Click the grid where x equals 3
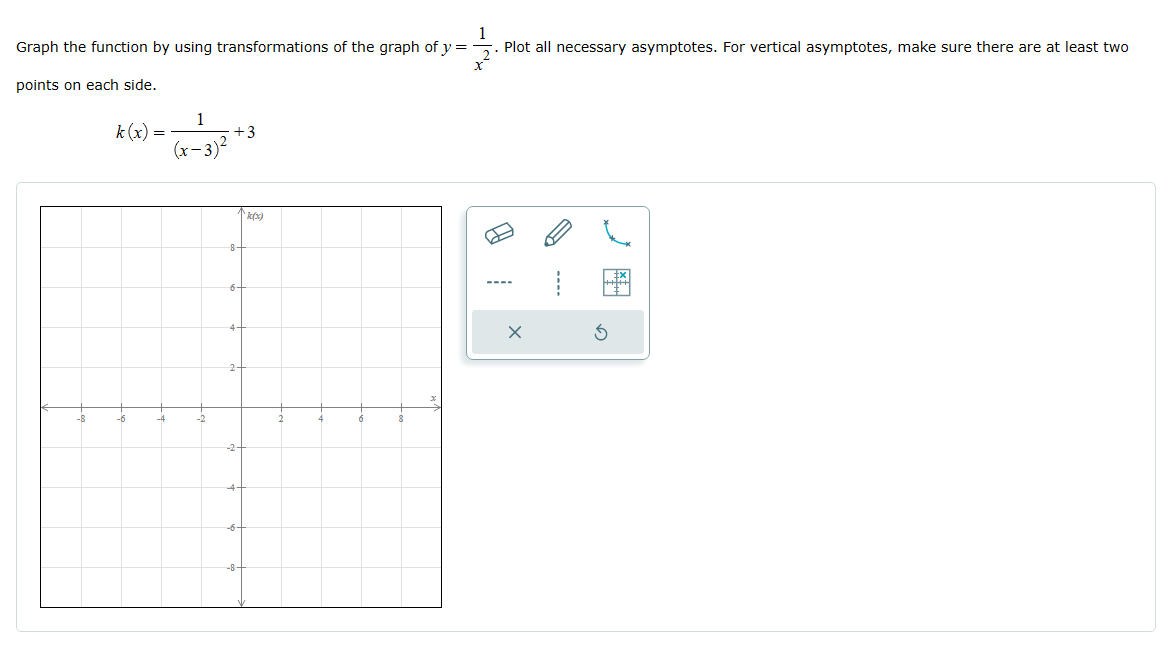1165x671 pixels. [301, 407]
